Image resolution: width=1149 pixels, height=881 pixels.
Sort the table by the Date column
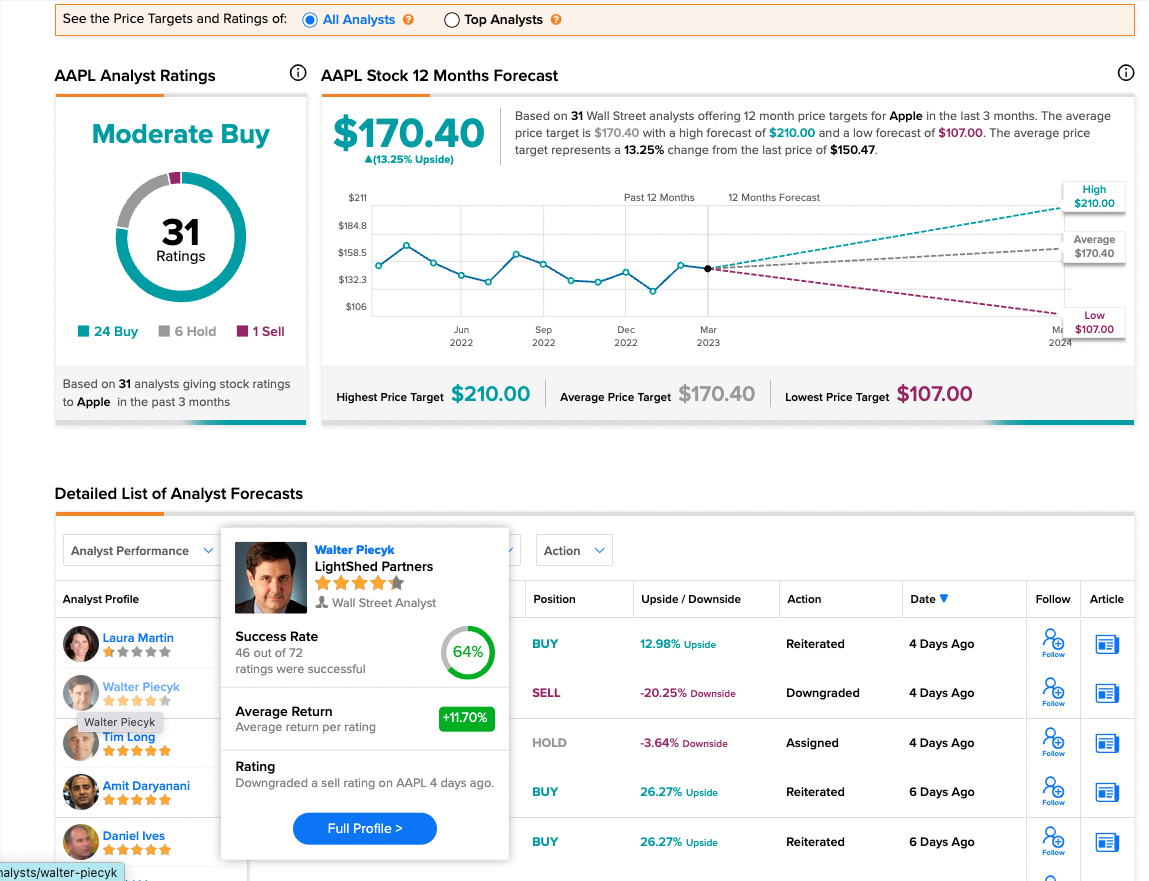[x=929, y=599]
